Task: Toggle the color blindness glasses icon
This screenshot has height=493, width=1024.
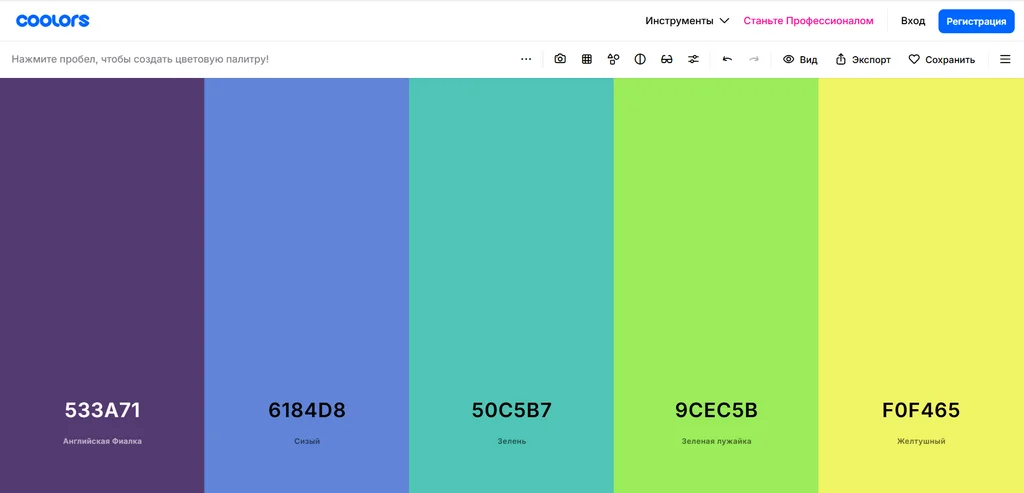Action: 666,59
